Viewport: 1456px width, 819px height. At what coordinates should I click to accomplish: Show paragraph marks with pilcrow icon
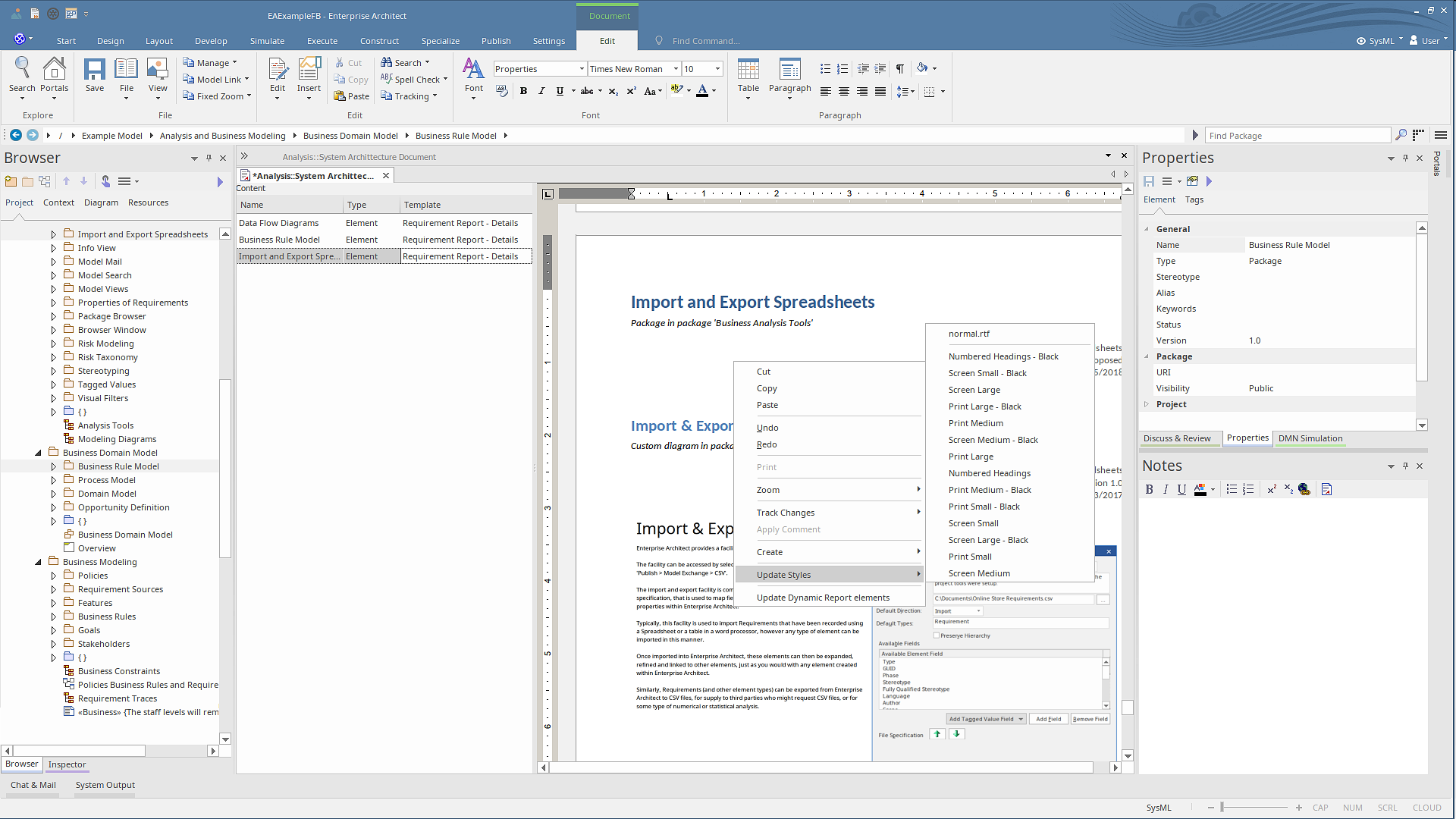pyautogui.click(x=899, y=69)
